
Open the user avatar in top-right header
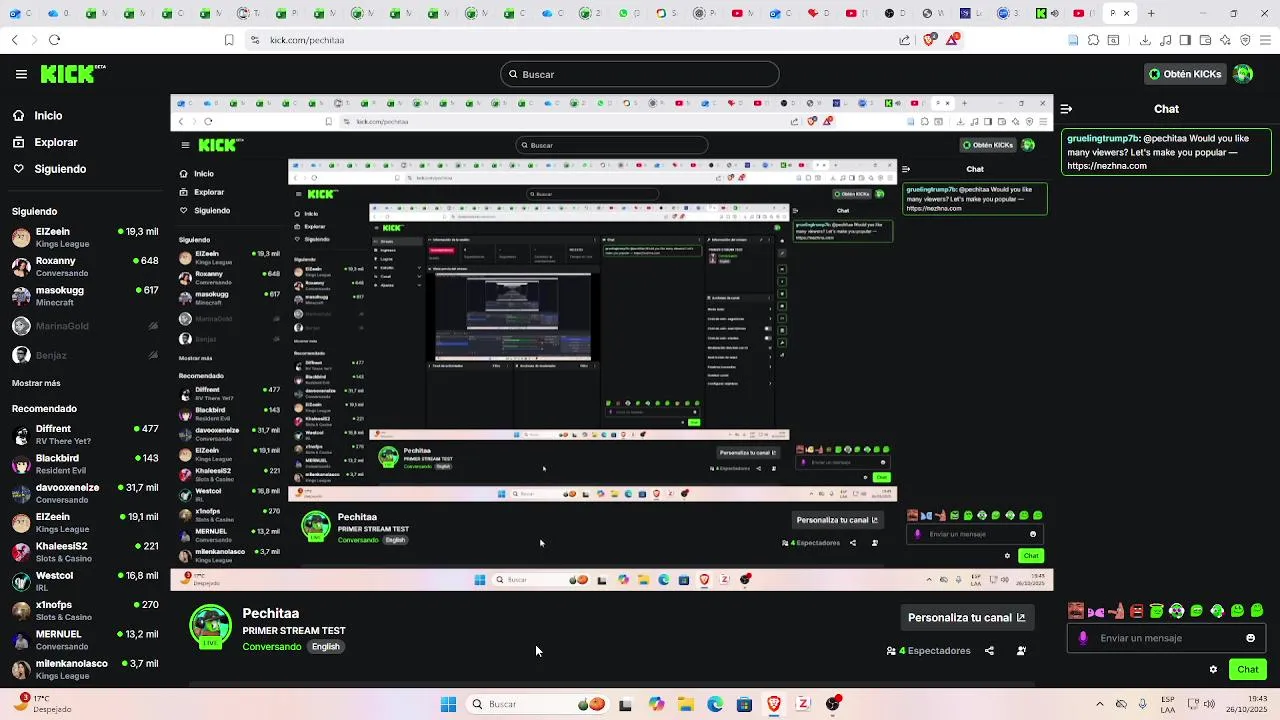(x=1243, y=74)
